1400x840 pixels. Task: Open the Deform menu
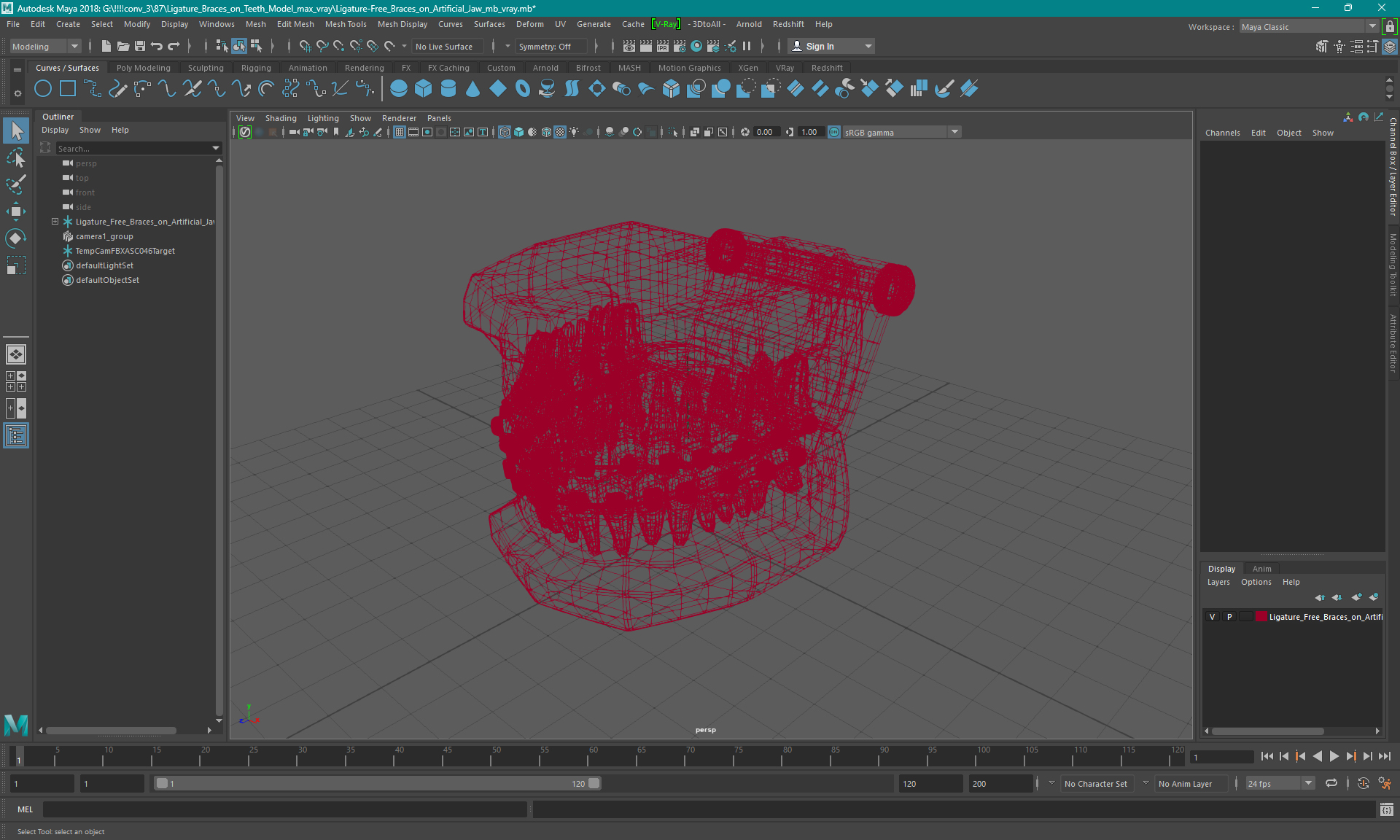click(x=529, y=24)
